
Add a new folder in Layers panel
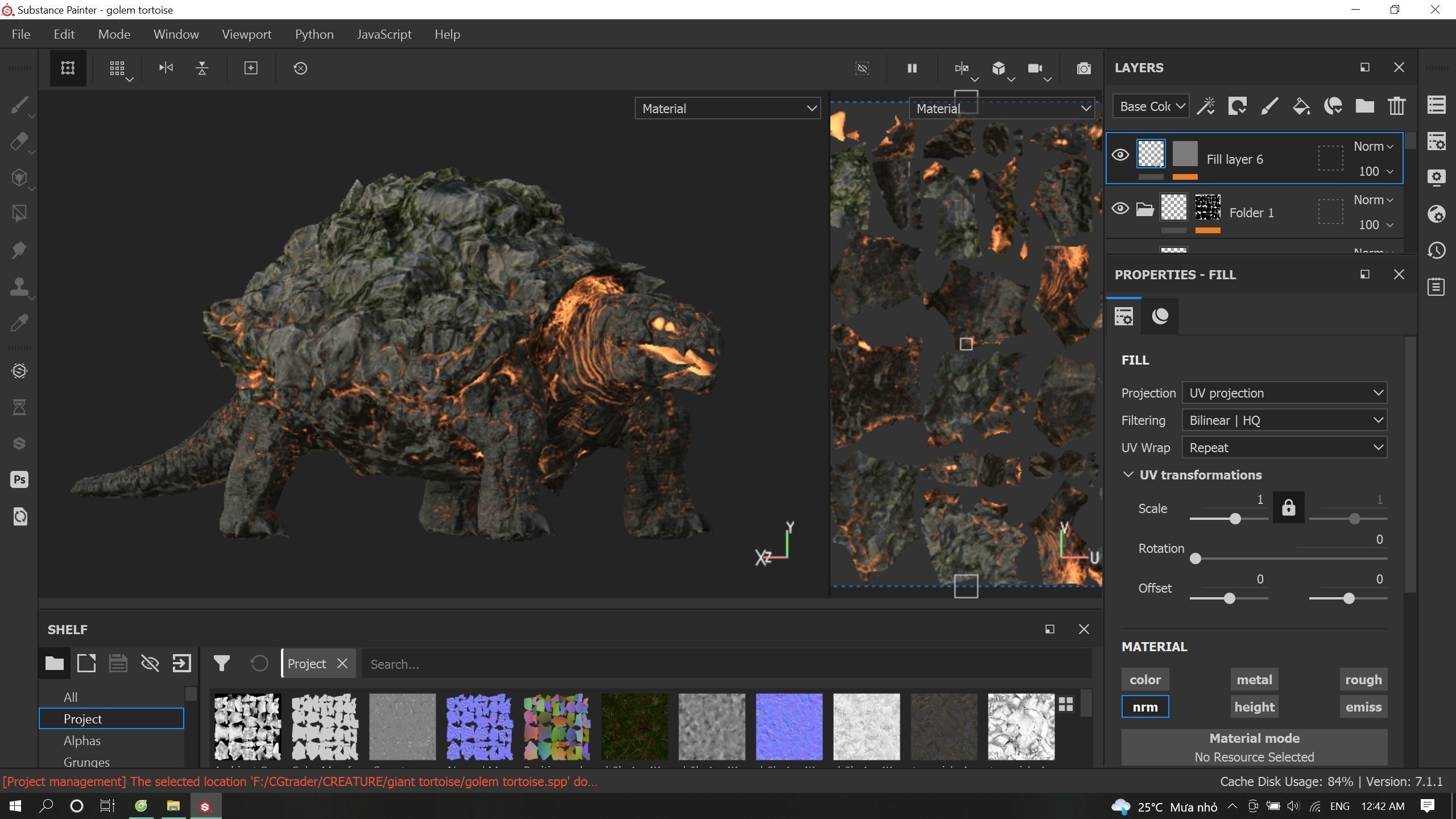click(1364, 106)
